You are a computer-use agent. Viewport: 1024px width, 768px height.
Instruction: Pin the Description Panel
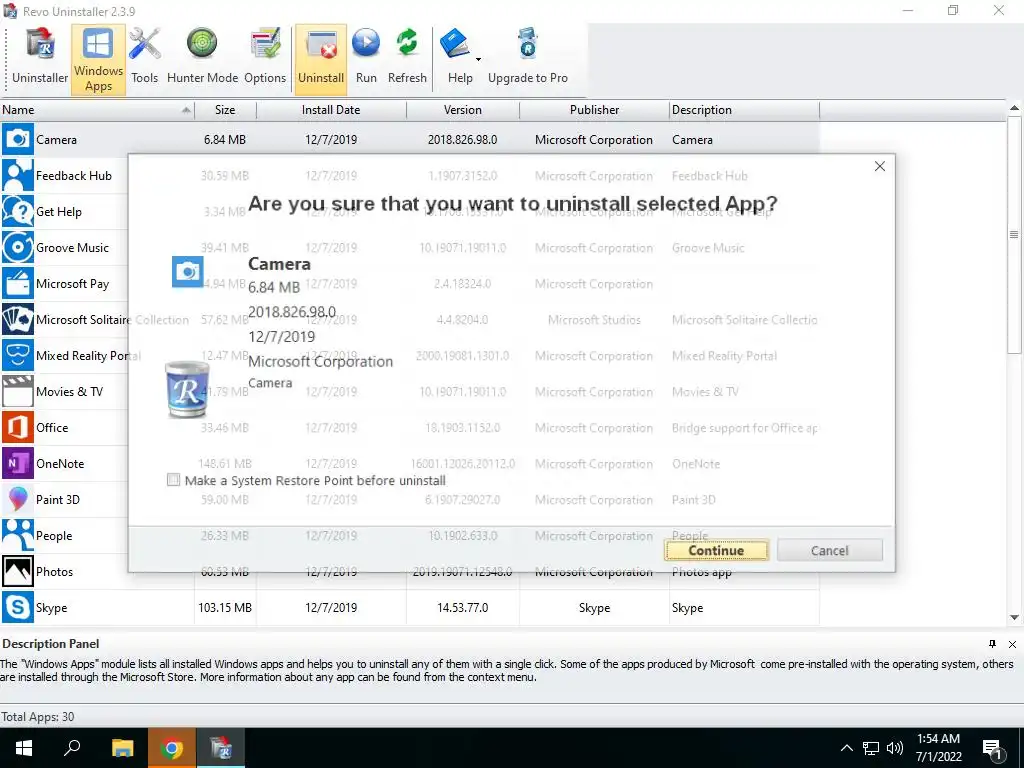(x=992, y=644)
